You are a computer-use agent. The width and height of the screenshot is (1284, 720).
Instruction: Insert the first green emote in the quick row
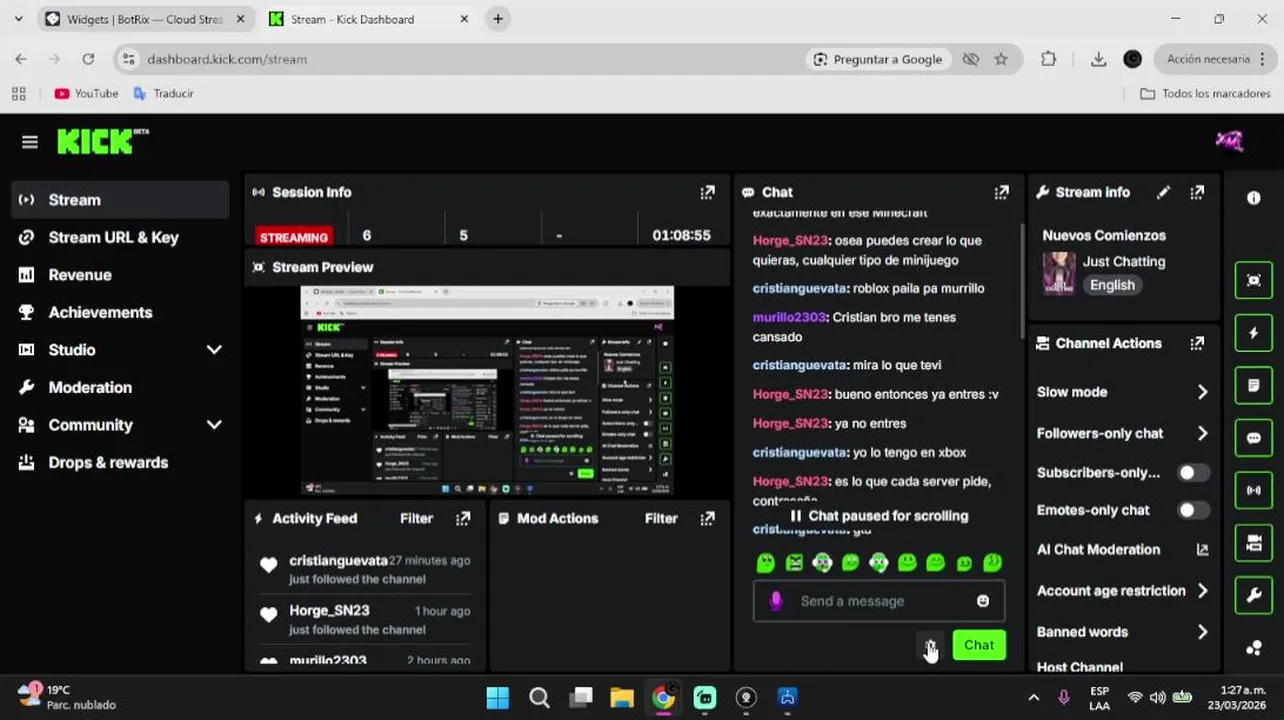click(x=766, y=563)
